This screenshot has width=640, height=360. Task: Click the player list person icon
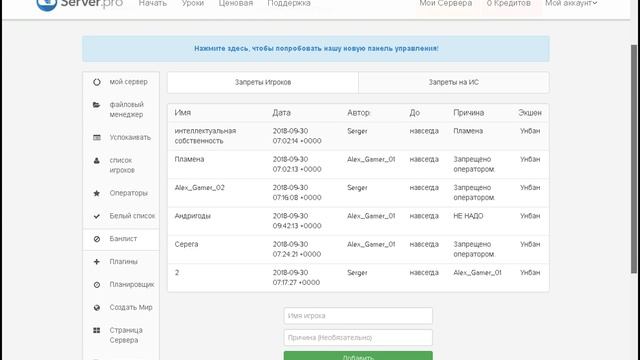click(97, 160)
